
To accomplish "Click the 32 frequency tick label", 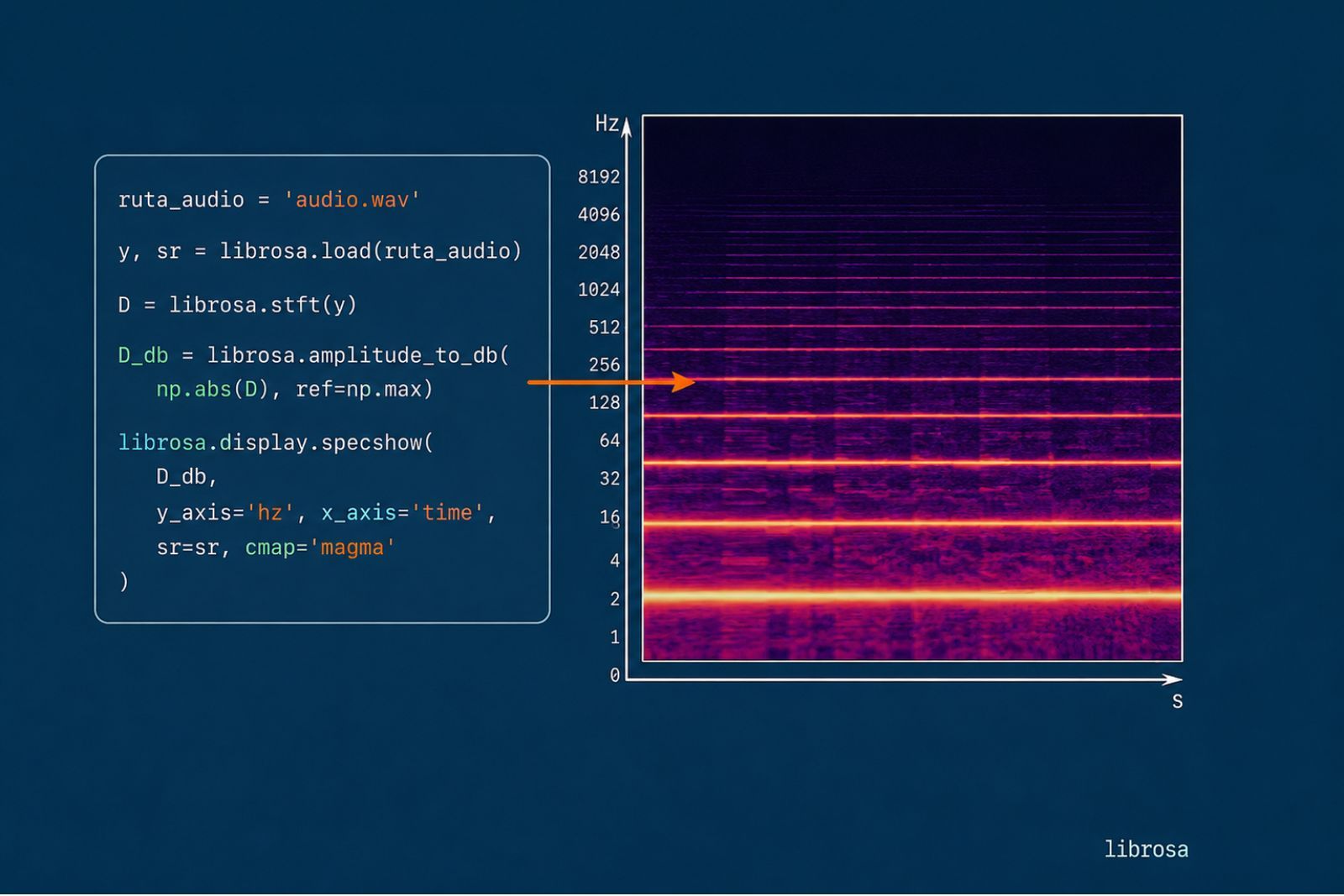I will 610,479.
